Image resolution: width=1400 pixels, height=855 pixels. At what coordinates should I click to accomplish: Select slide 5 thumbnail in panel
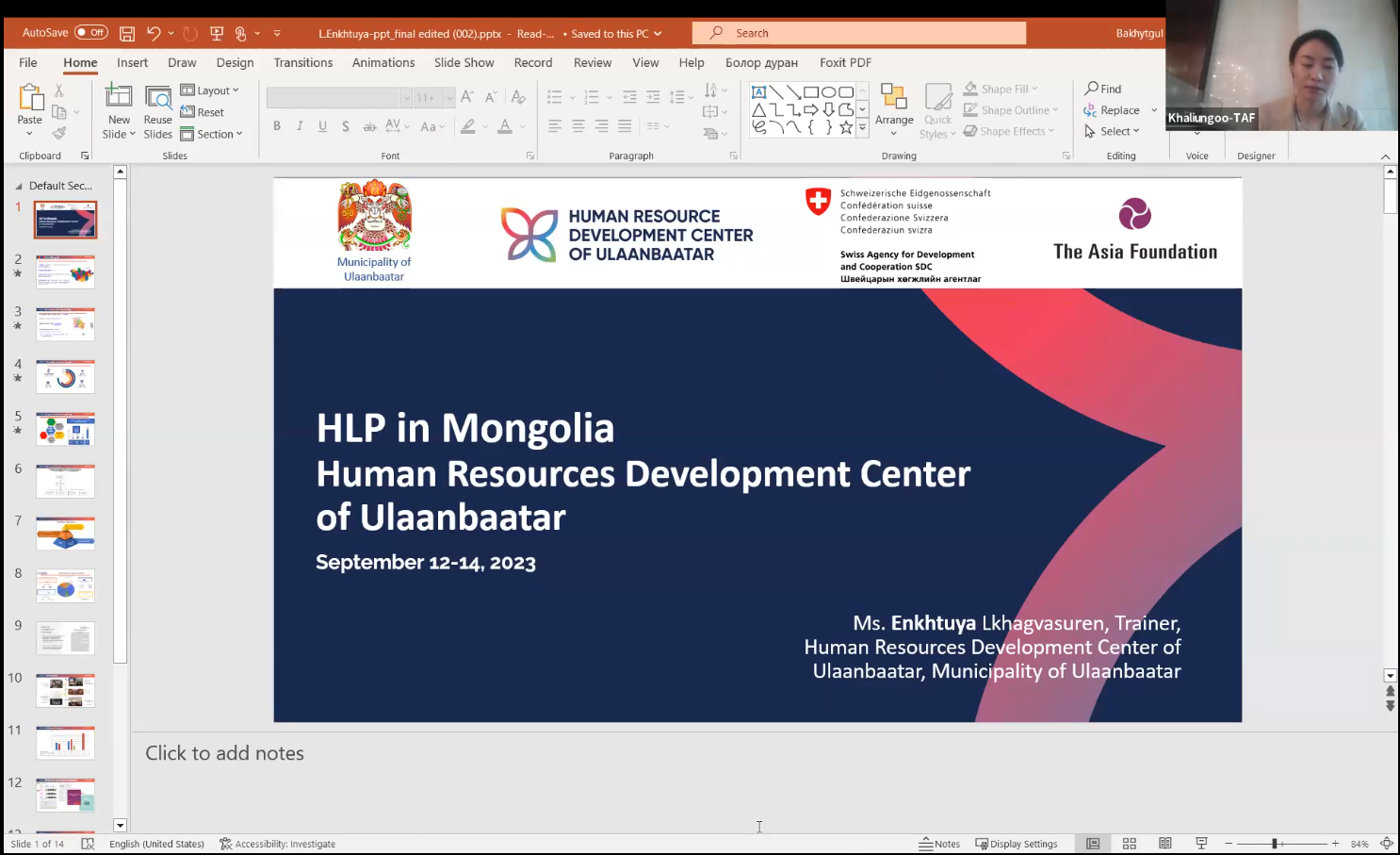(x=65, y=429)
